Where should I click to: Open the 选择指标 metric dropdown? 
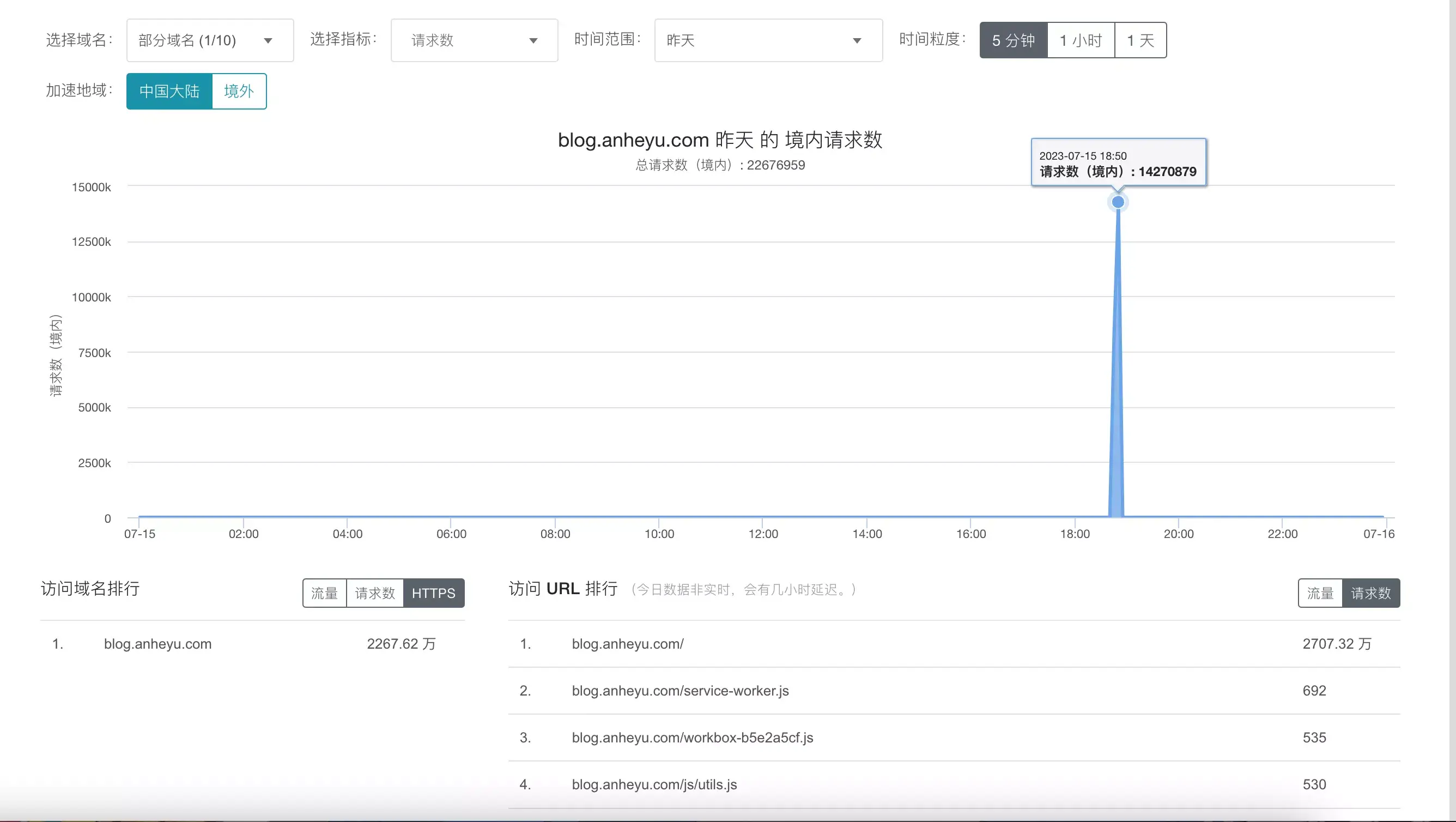point(474,40)
